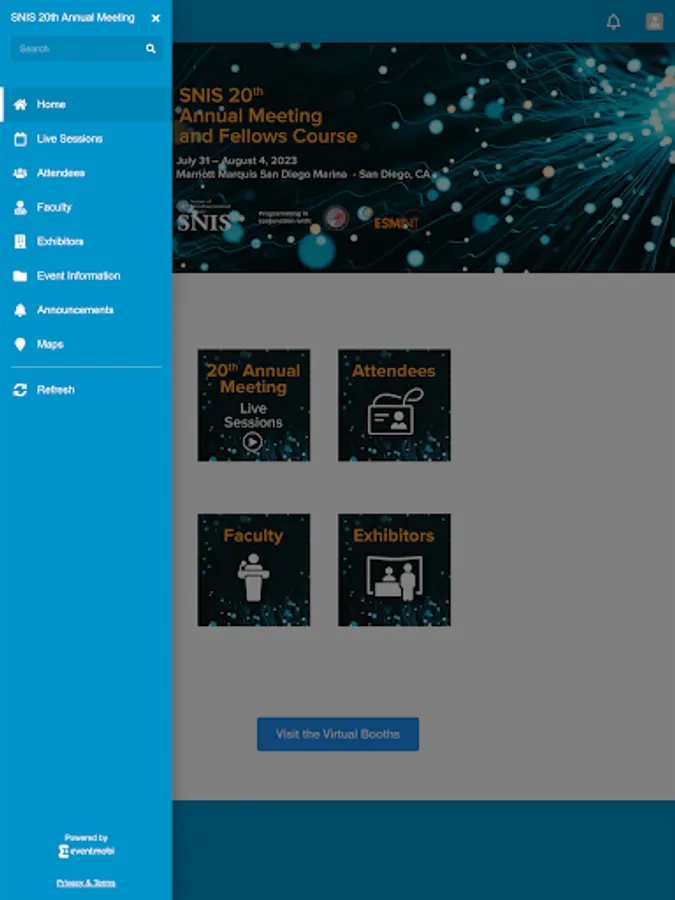Open the Attendees tile
The height and width of the screenshot is (900, 675).
pos(394,405)
